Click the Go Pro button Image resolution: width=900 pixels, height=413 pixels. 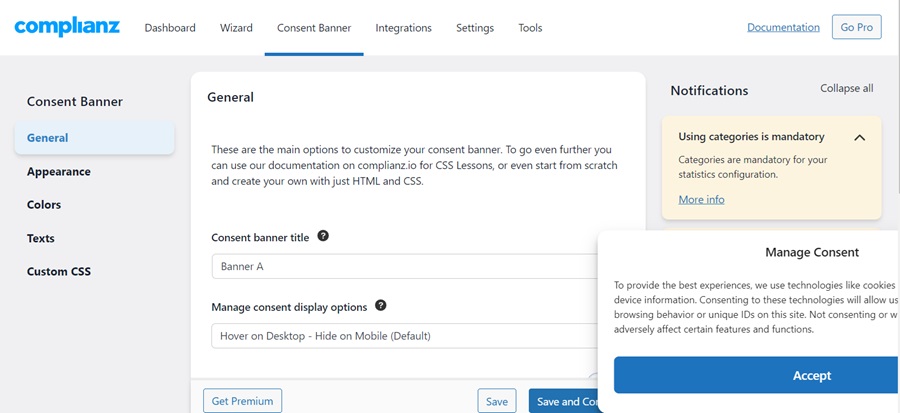click(856, 27)
